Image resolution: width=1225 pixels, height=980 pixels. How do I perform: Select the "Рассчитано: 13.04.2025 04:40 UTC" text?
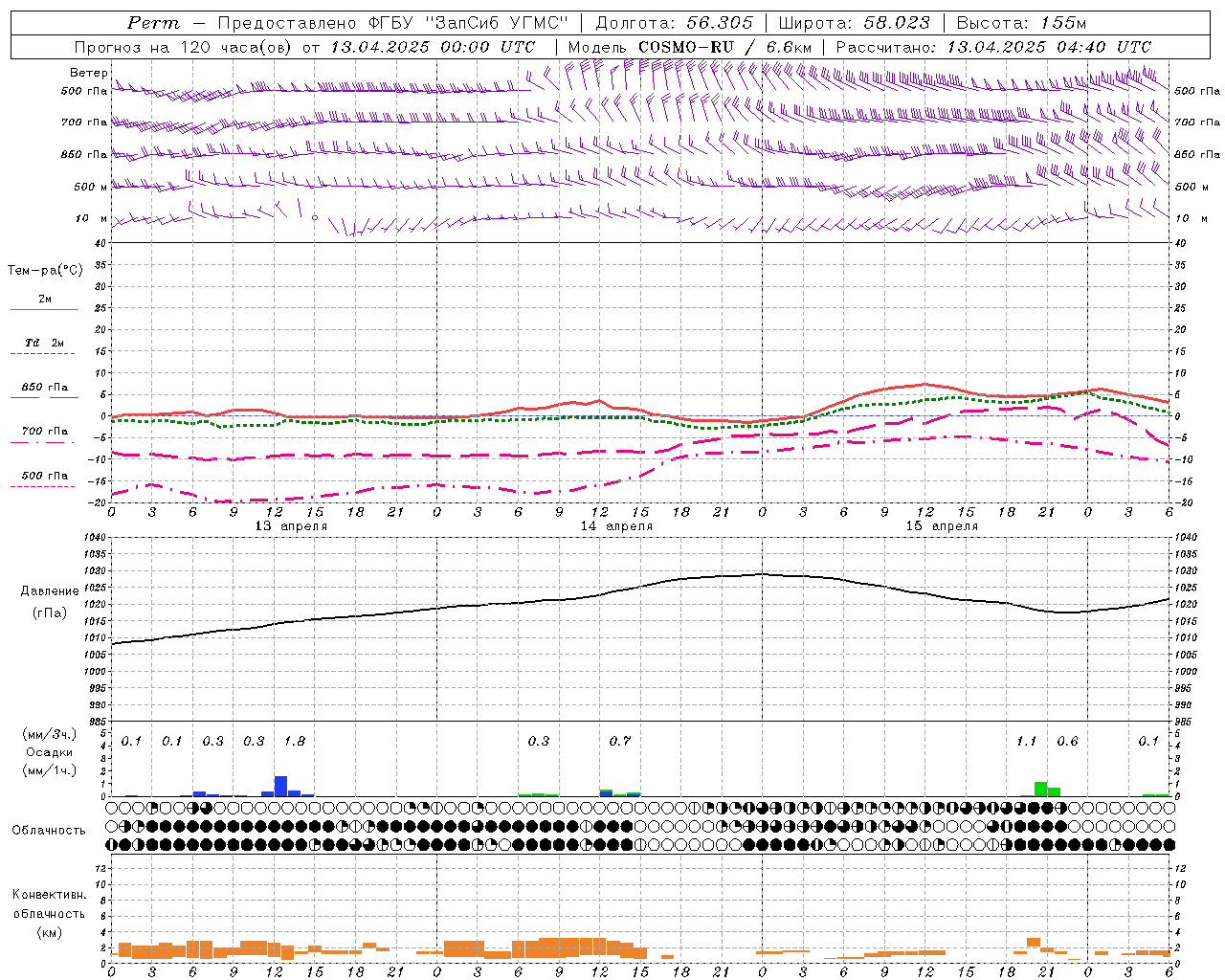point(993,47)
